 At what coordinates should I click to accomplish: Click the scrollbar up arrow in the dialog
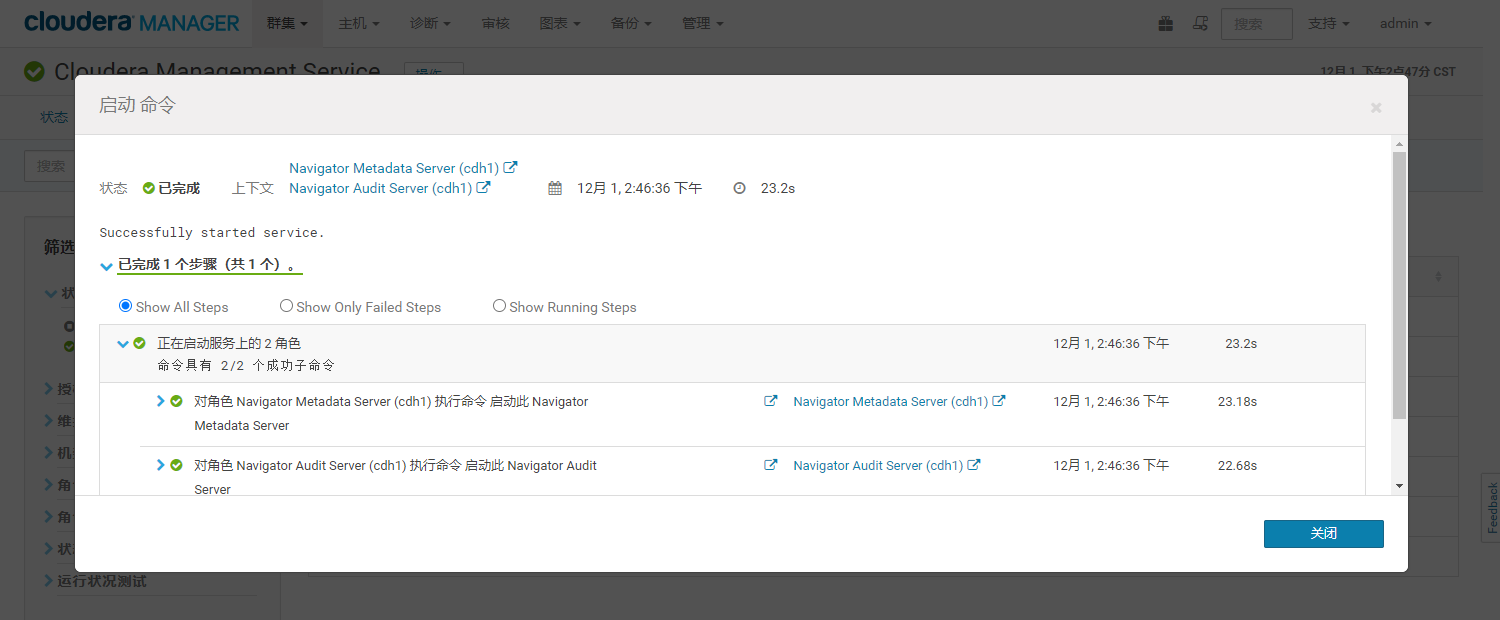click(1399, 143)
